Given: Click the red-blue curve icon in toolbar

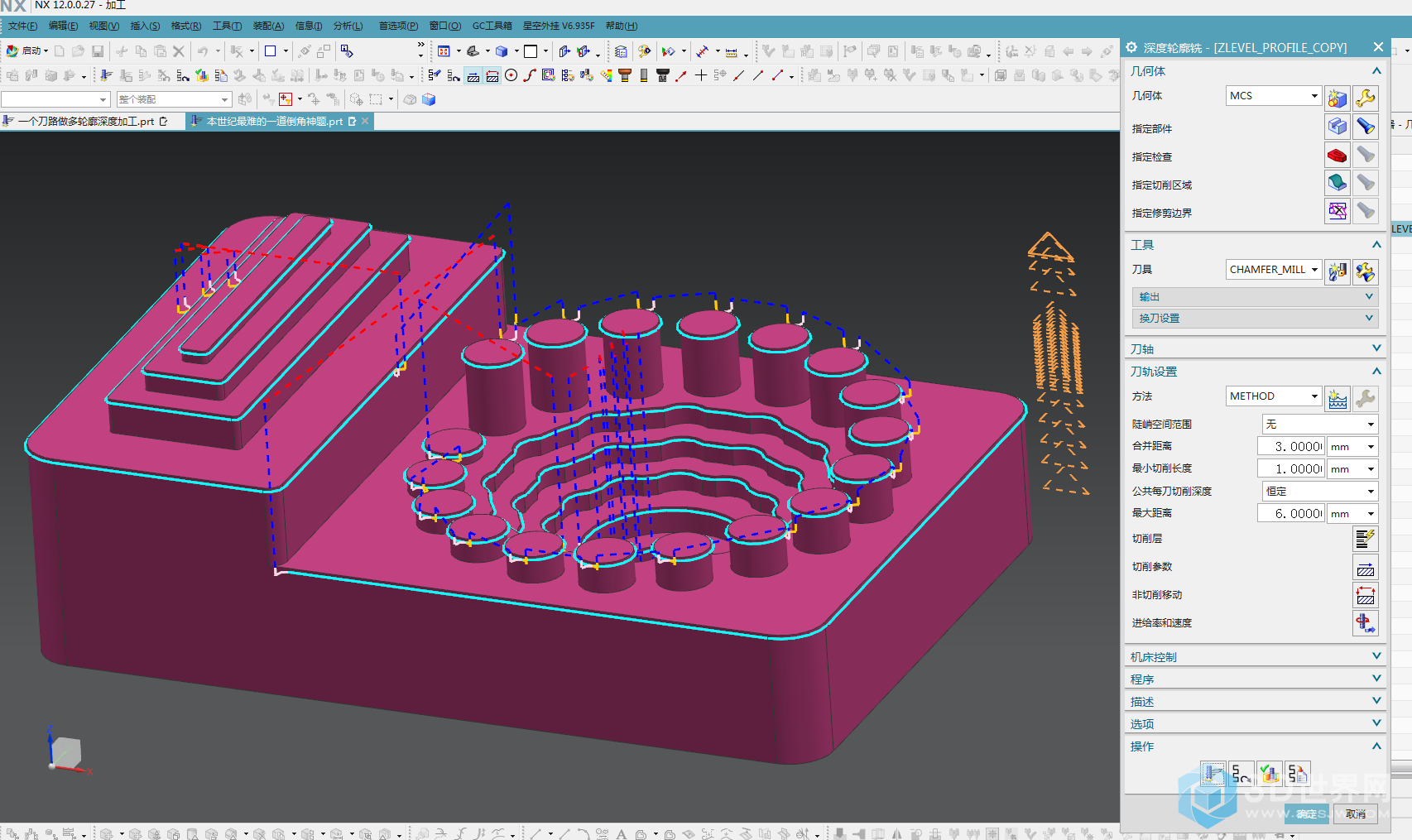Looking at the screenshot, I should click(x=530, y=75).
